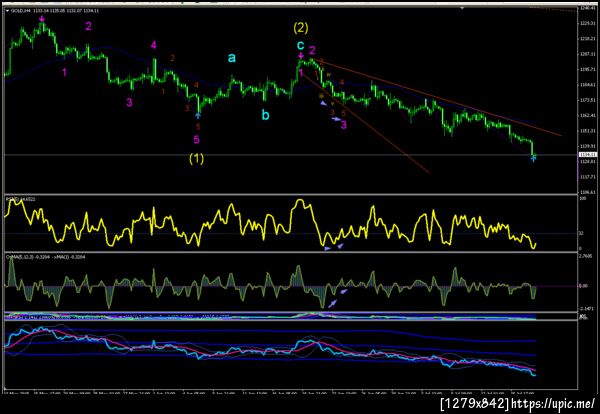600x414 pixels.
Task: Select the cyan 'c' wave label
Action: (301, 45)
